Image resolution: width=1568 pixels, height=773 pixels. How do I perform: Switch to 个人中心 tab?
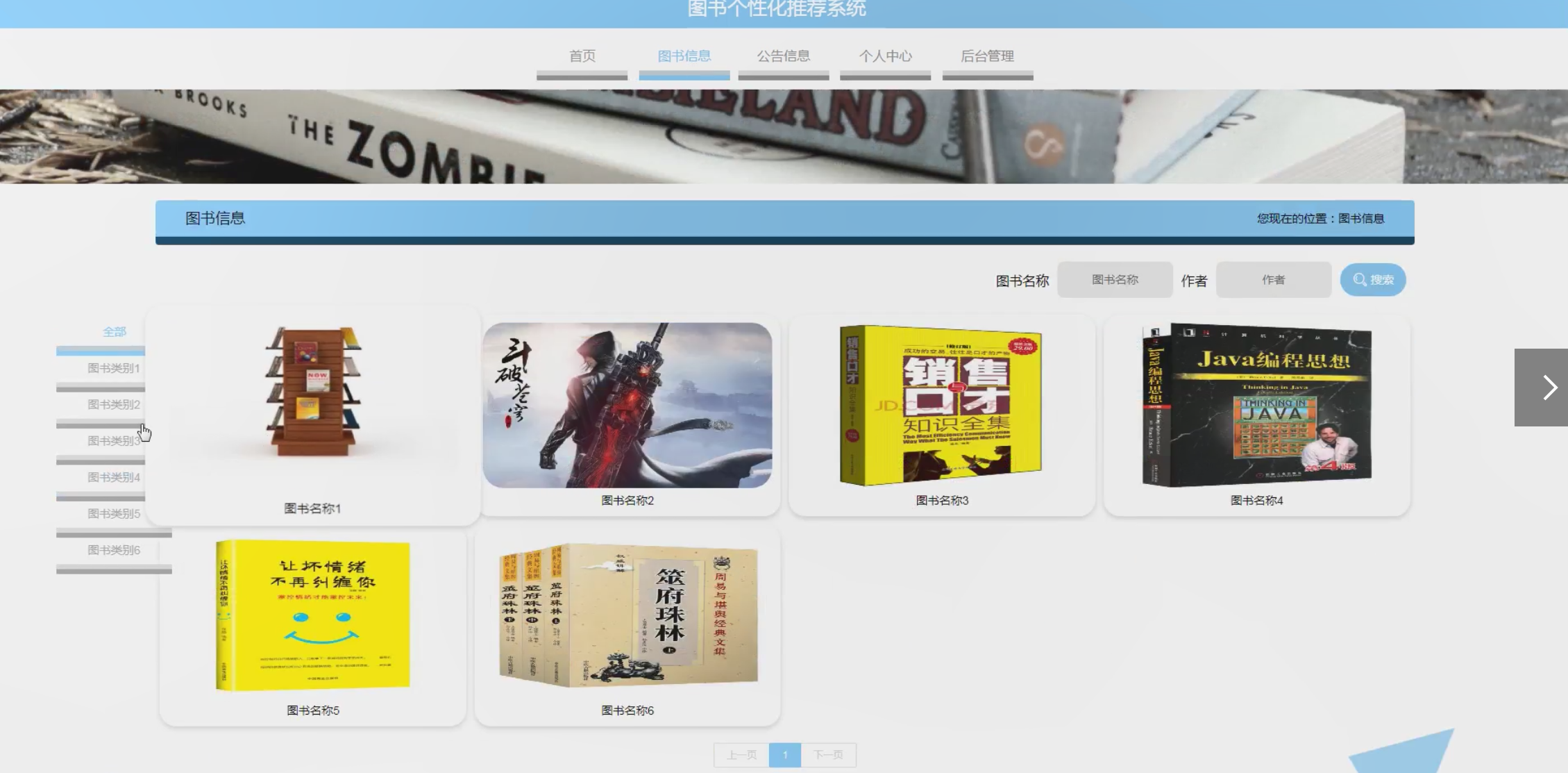(x=885, y=56)
